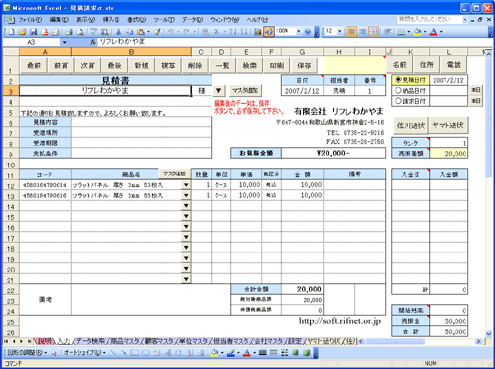Open the ファイル menu
The image size is (495, 369).
tap(30, 20)
